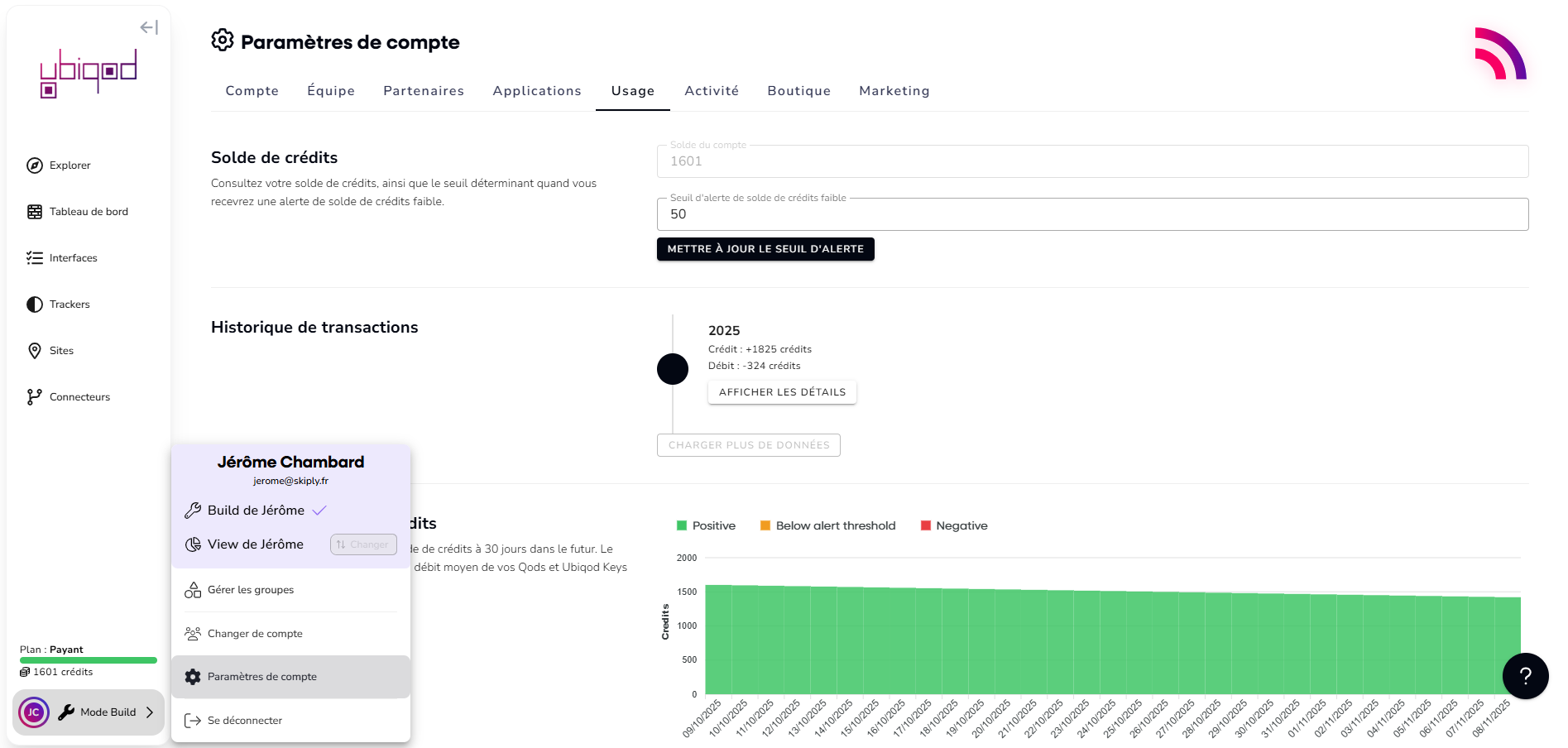1568x748 pixels.
Task: Click the help question mark button
Action: tap(1525, 676)
